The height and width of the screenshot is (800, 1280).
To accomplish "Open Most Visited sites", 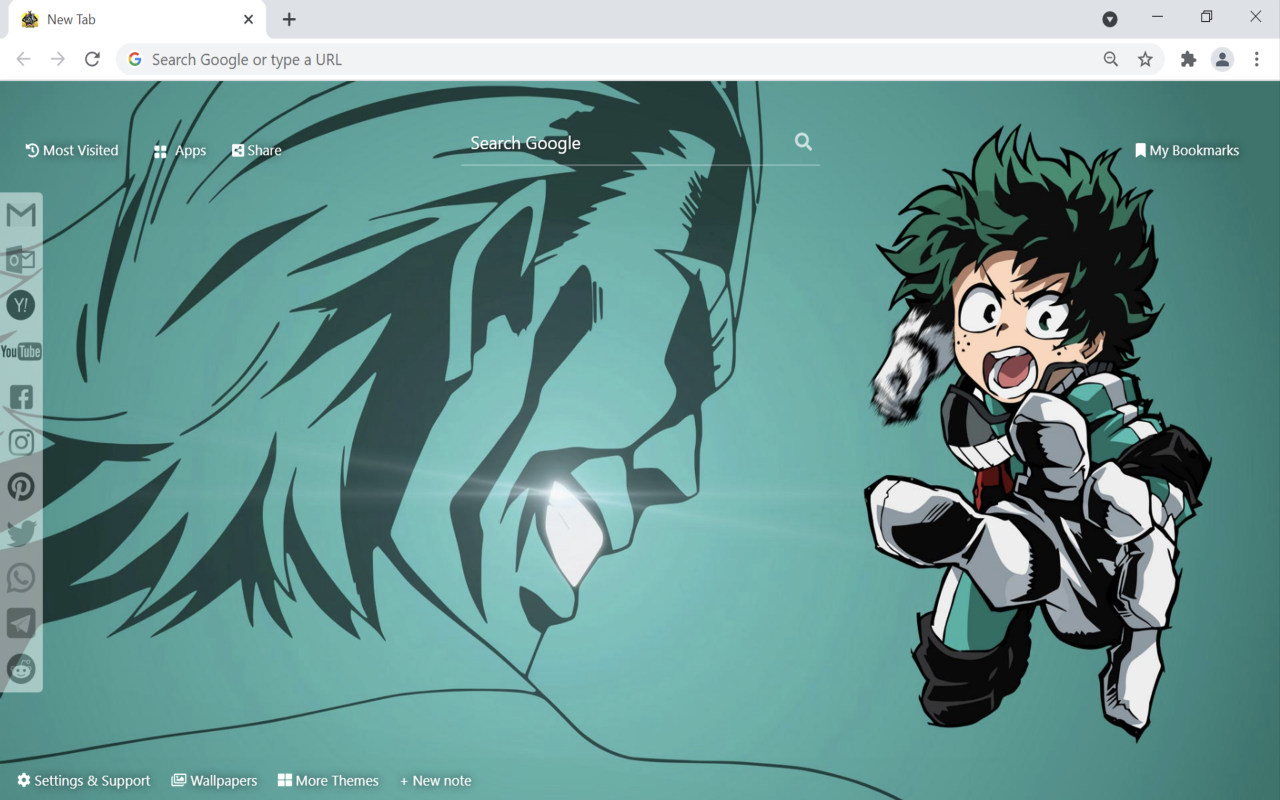I will point(71,150).
